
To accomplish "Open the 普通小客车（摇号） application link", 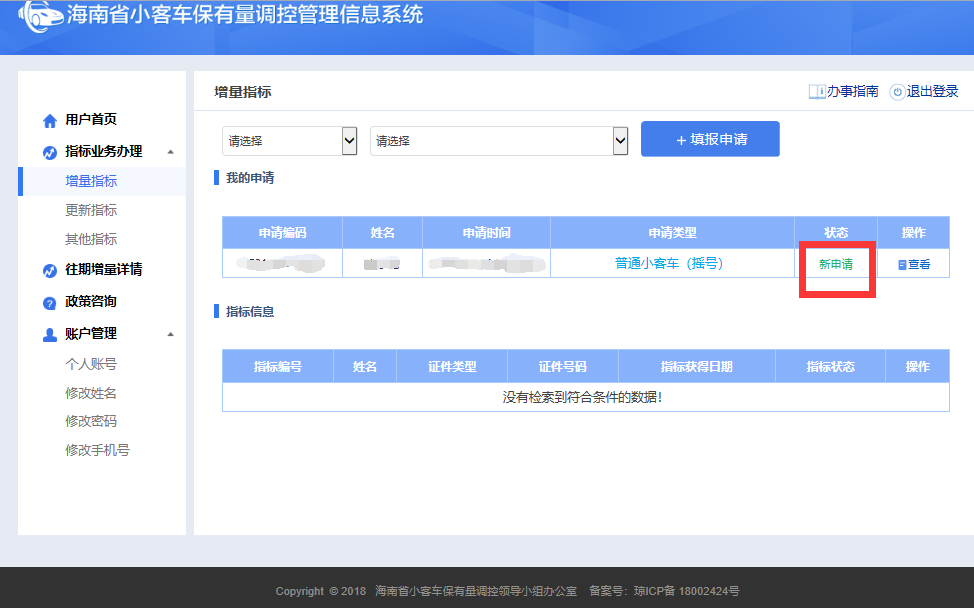I will pyautogui.click(x=669, y=264).
